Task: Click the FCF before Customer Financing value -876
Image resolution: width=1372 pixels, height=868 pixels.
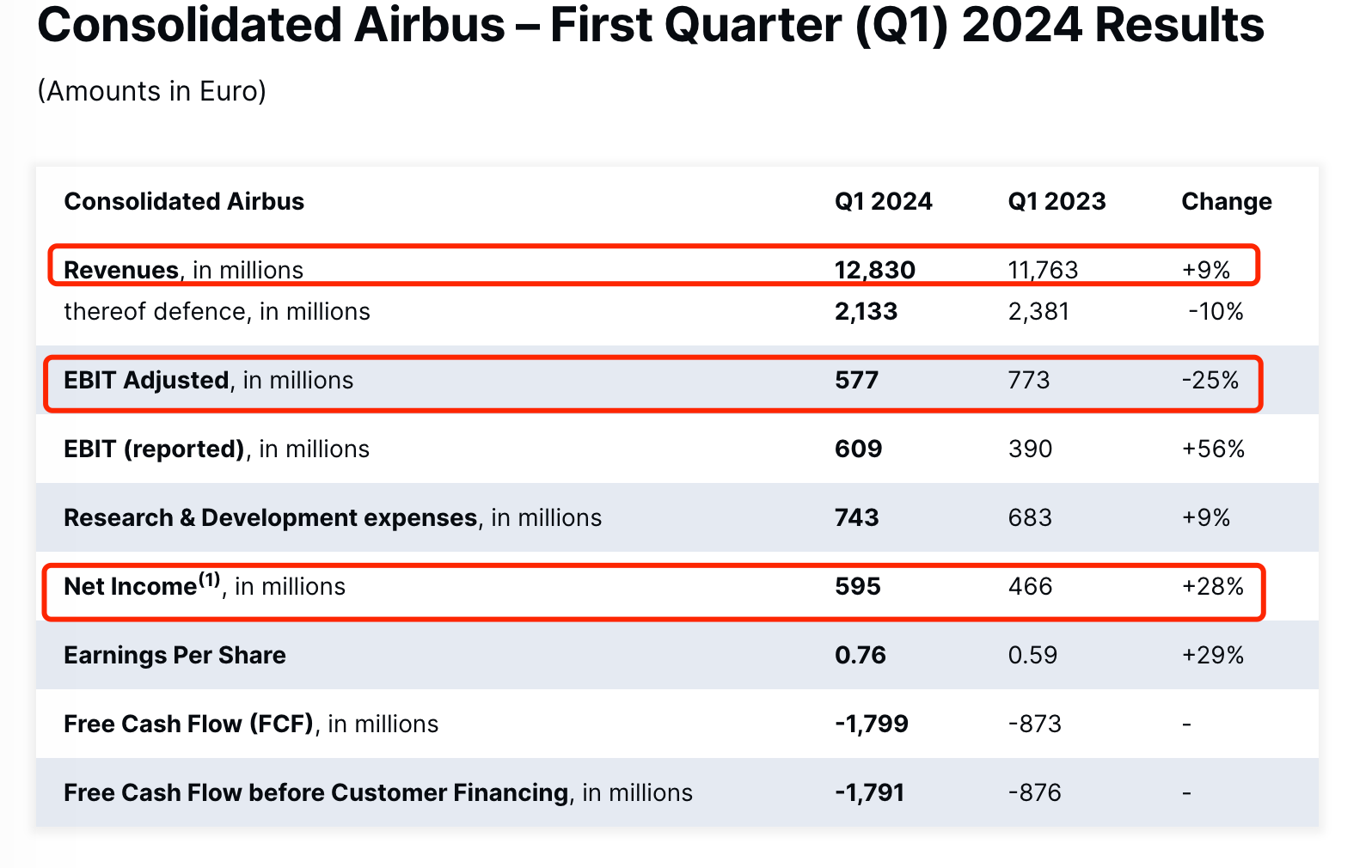Action: (1035, 792)
